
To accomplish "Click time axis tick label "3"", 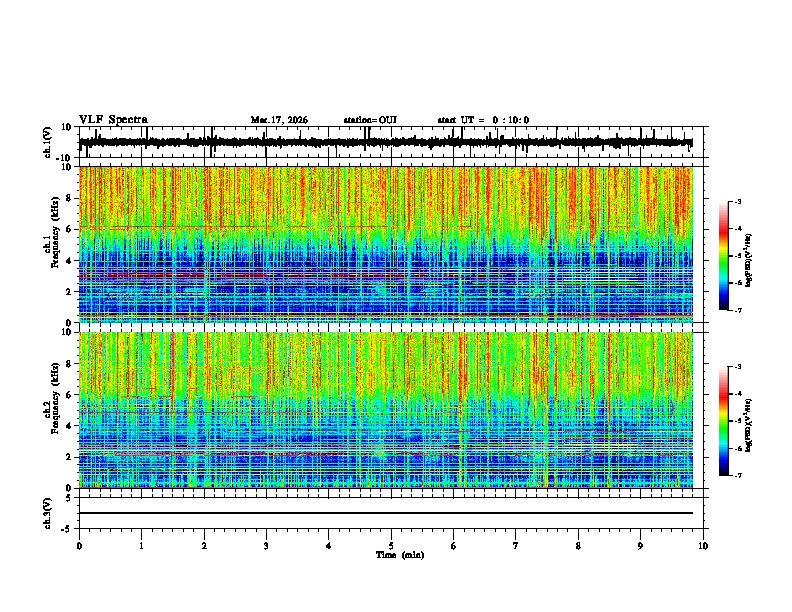I will click(266, 546).
